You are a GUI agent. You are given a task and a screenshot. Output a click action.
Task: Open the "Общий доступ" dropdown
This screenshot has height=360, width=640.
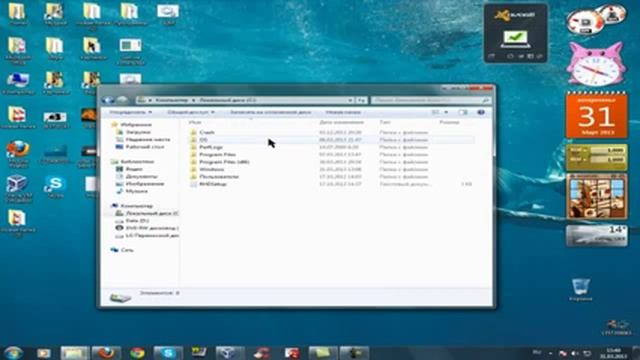pyautogui.click(x=191, y=112)
